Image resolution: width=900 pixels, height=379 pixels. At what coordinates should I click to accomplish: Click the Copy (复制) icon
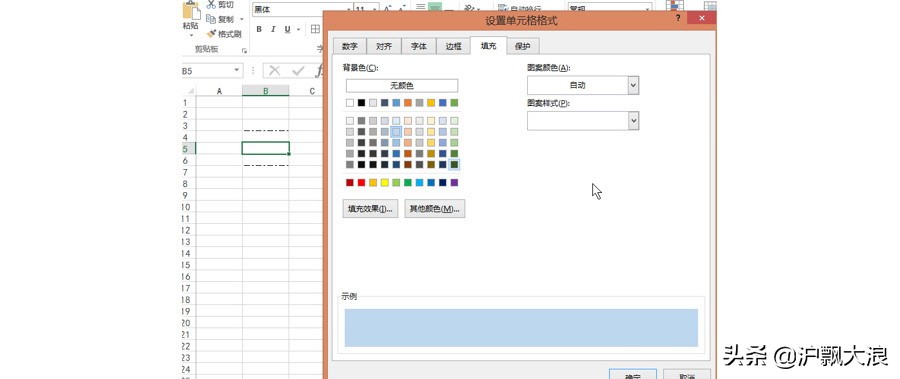pos(211,19)
